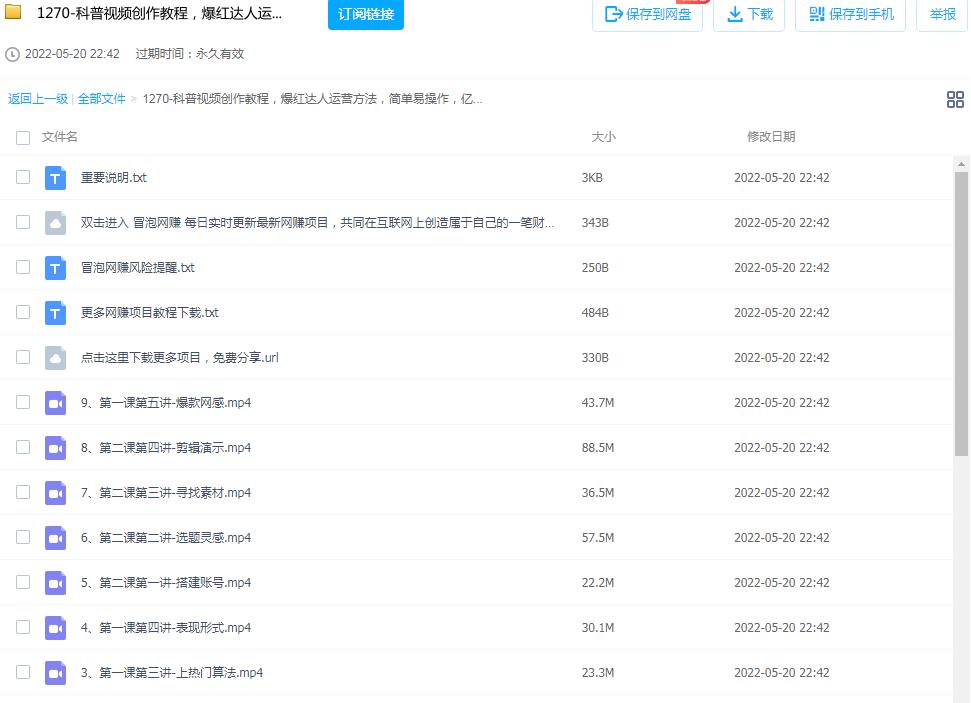Click the 88.5M size value
Image resolution: width=971 pixels, height=703 pixels.
tap(598, 448)
